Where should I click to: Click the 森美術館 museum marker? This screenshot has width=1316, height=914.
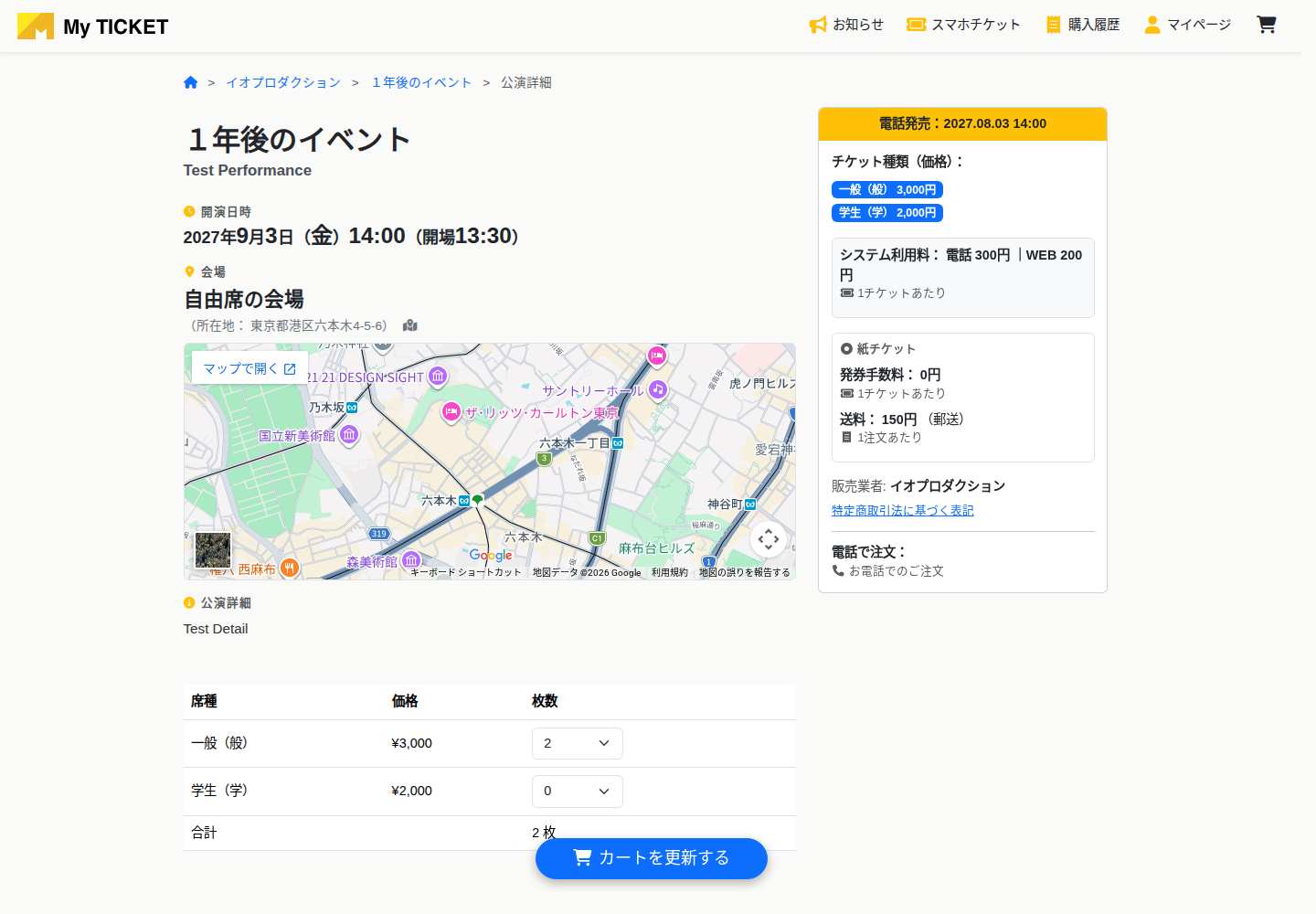[x=411, y=560]
